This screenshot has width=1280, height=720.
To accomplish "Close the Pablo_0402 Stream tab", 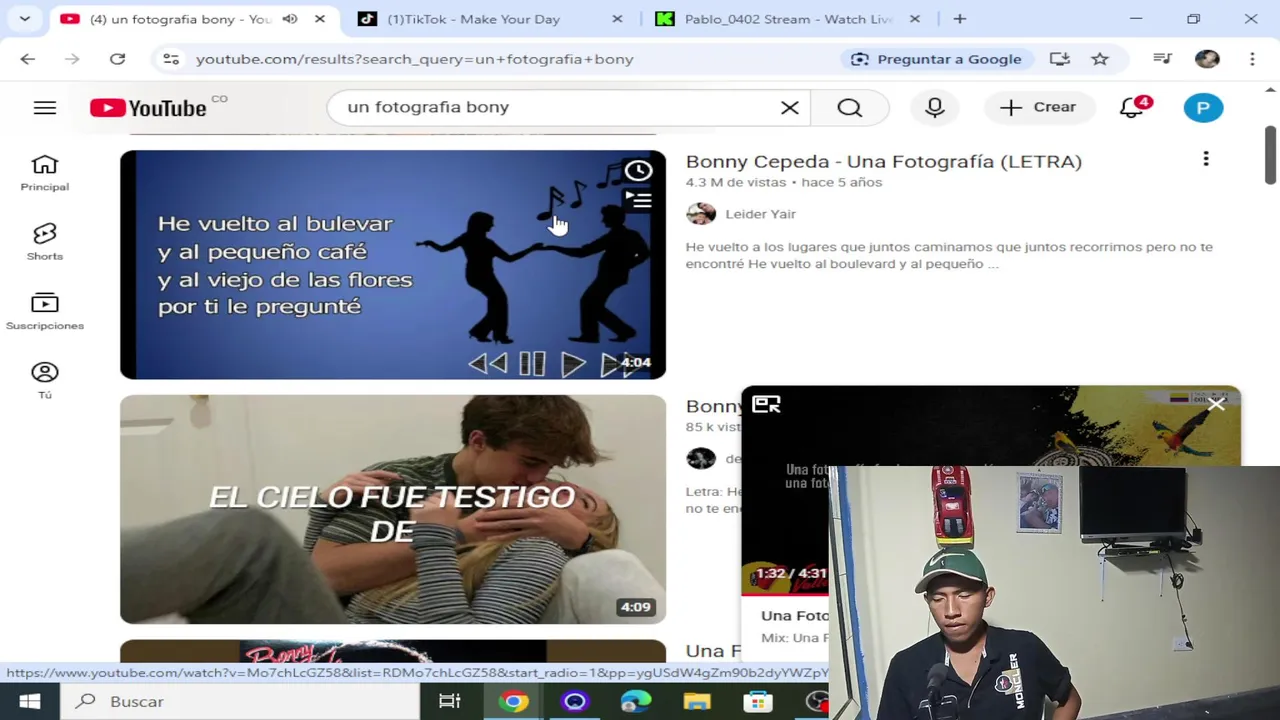I will point(915,19).
